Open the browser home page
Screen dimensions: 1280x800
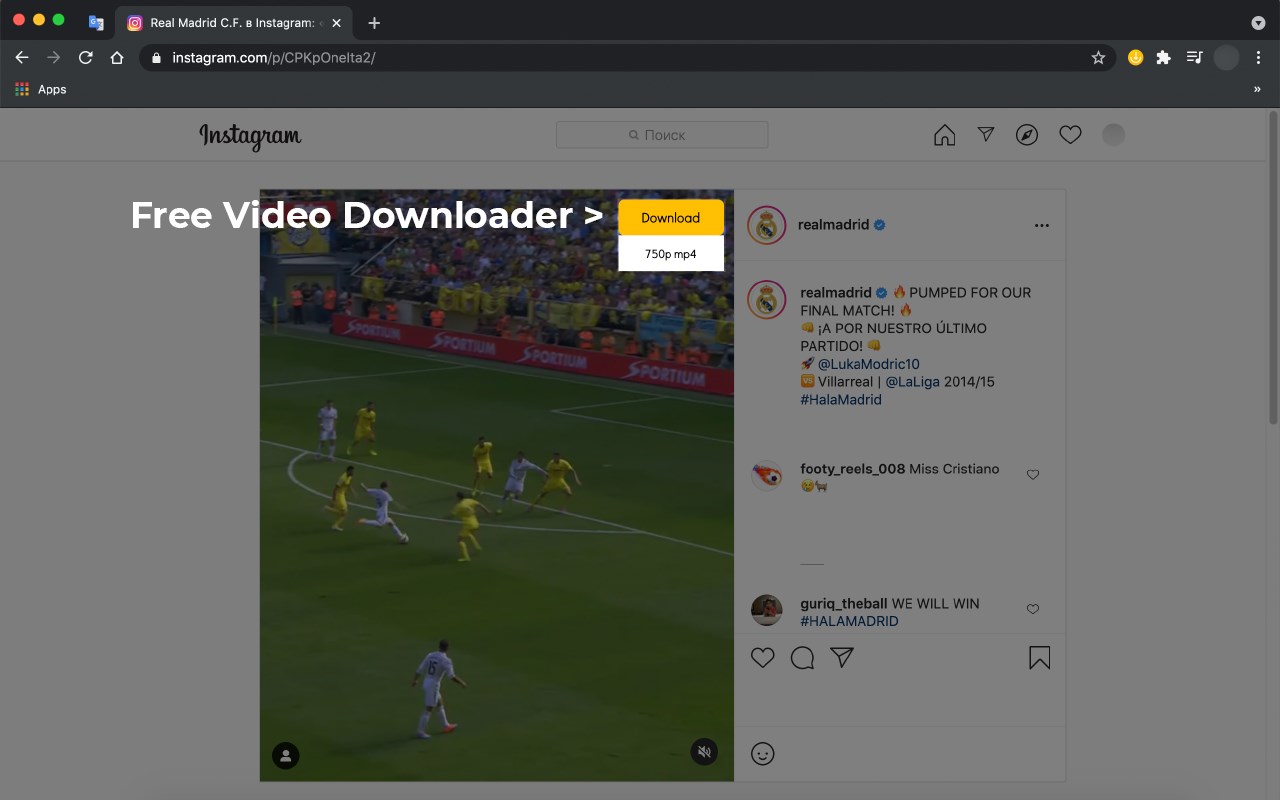click(117, 58)
